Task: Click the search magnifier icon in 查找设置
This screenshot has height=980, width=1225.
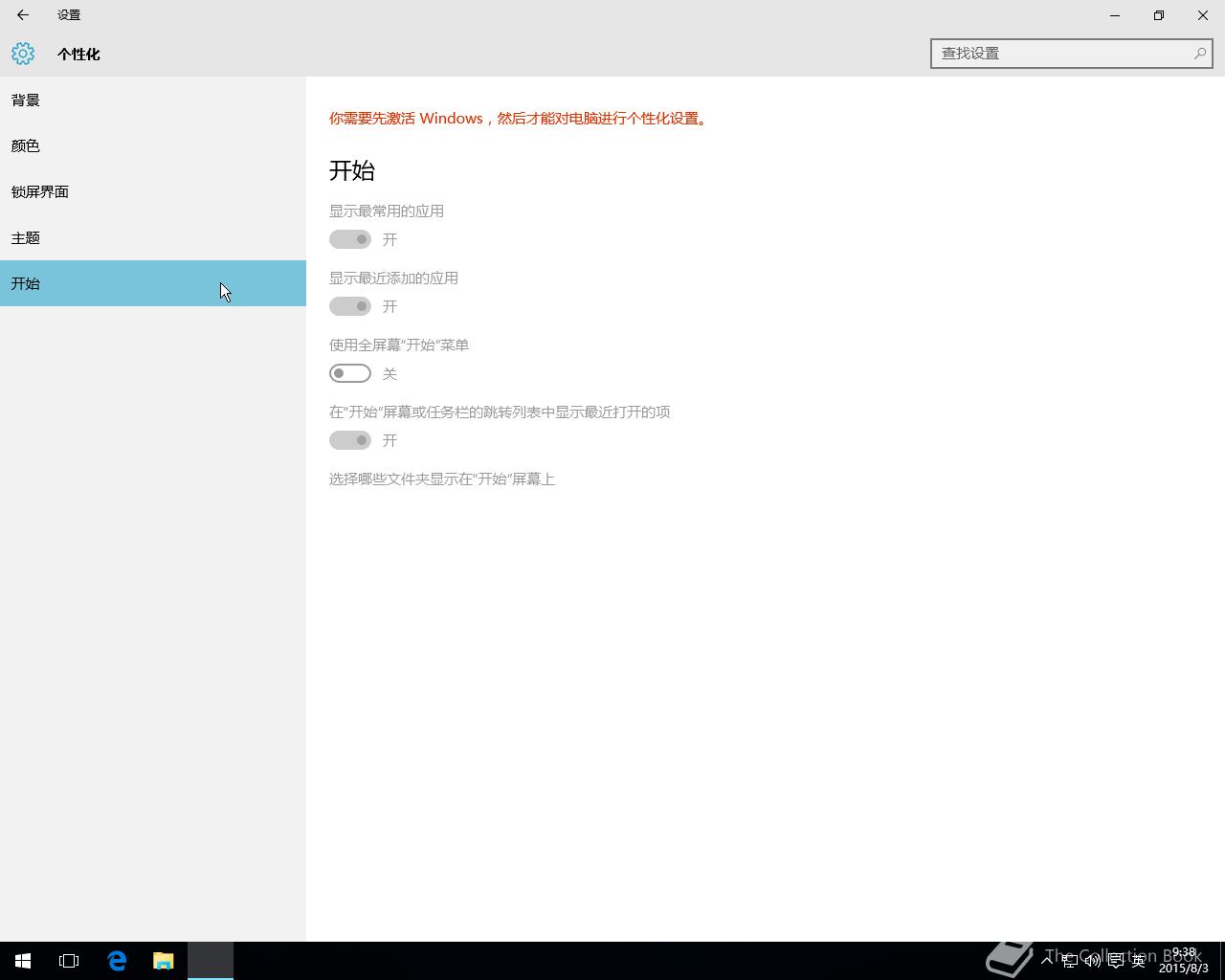Action: coord(1199,54)
